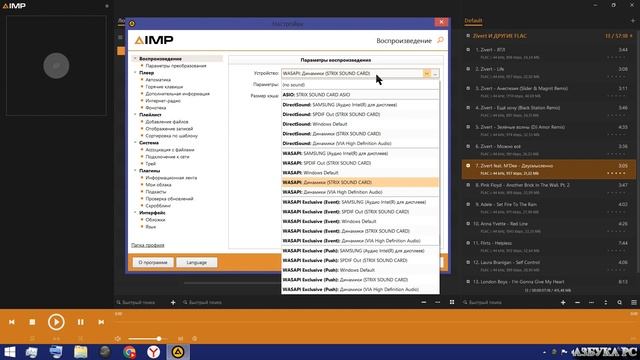Image resolution: width=640 pixels, height=360 pixels.
Task: Select the (no sound) option
Action: pos(360,85)
